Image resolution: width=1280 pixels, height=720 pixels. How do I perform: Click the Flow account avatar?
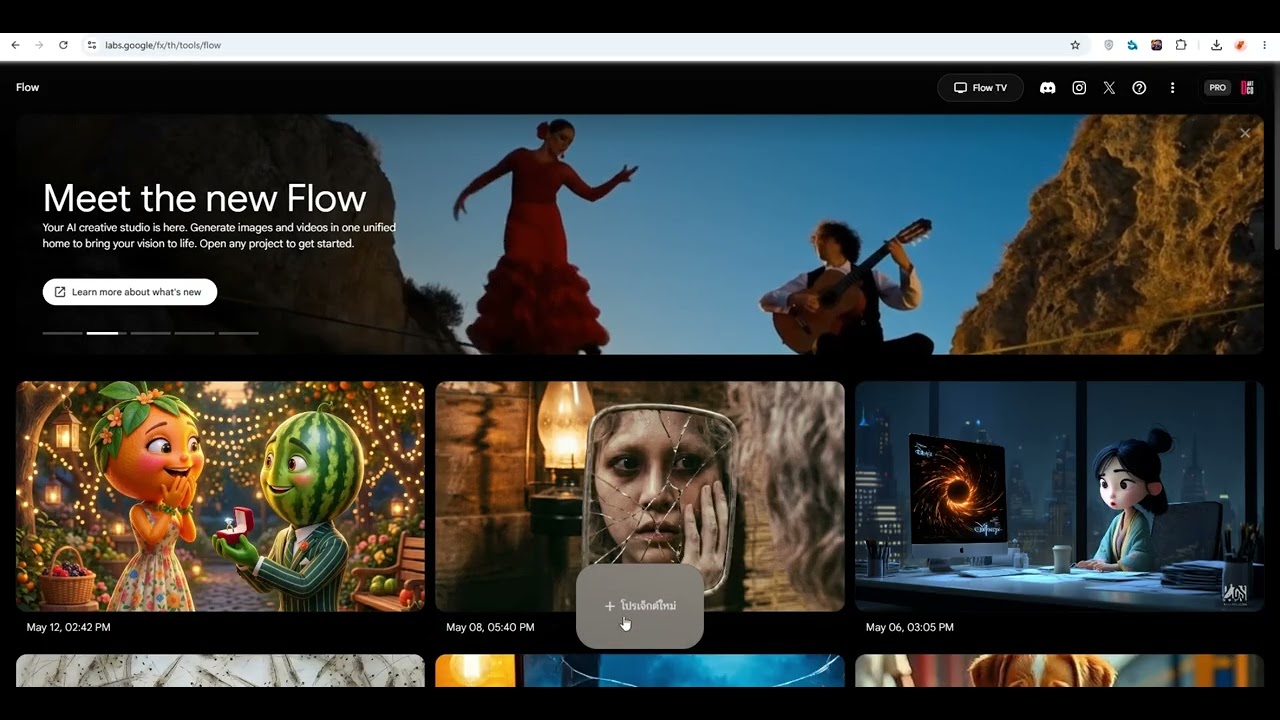[1247, 88]
